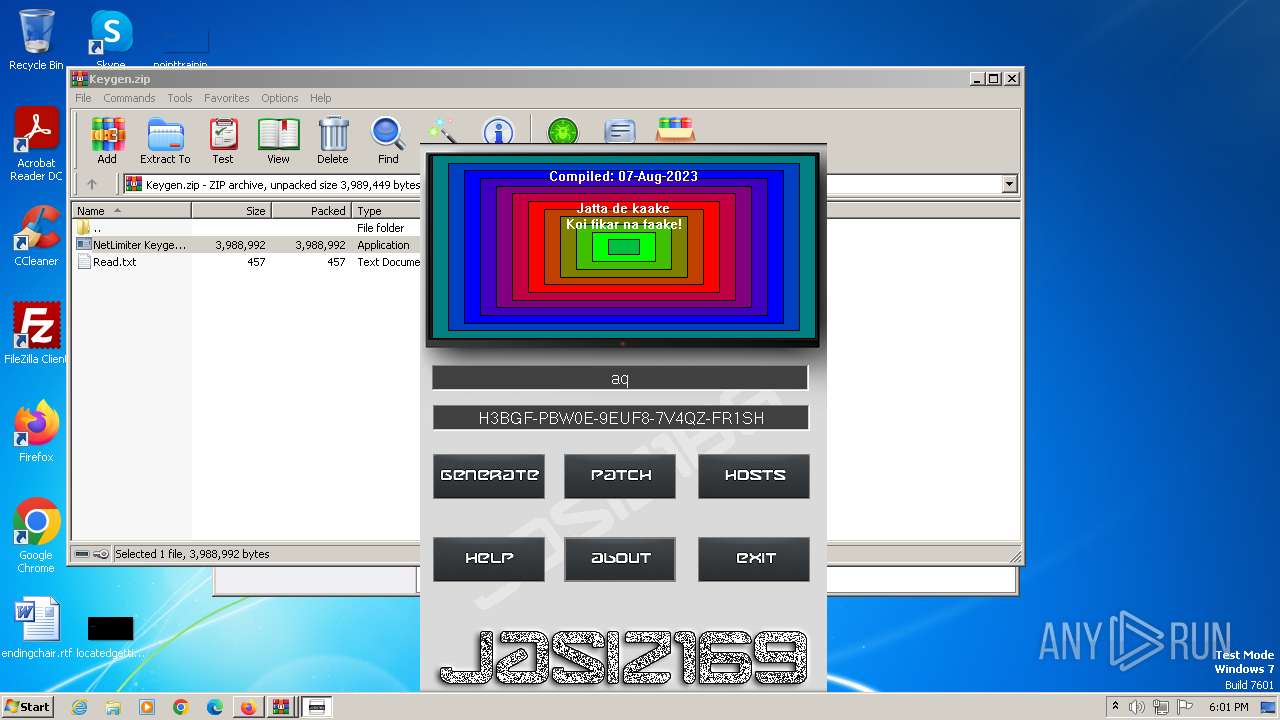Click the Exit button in keygen

click(x=754, y=559)
